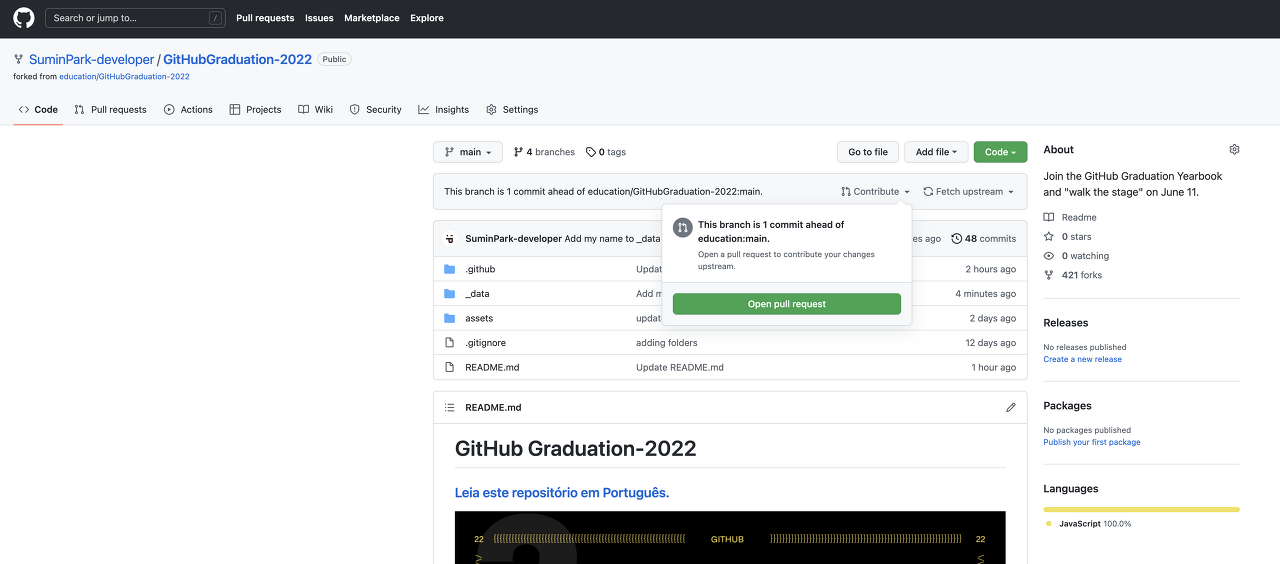Open the main branch selector dropdown
This screenshot has height=564, width=1280.
(468, 152)
